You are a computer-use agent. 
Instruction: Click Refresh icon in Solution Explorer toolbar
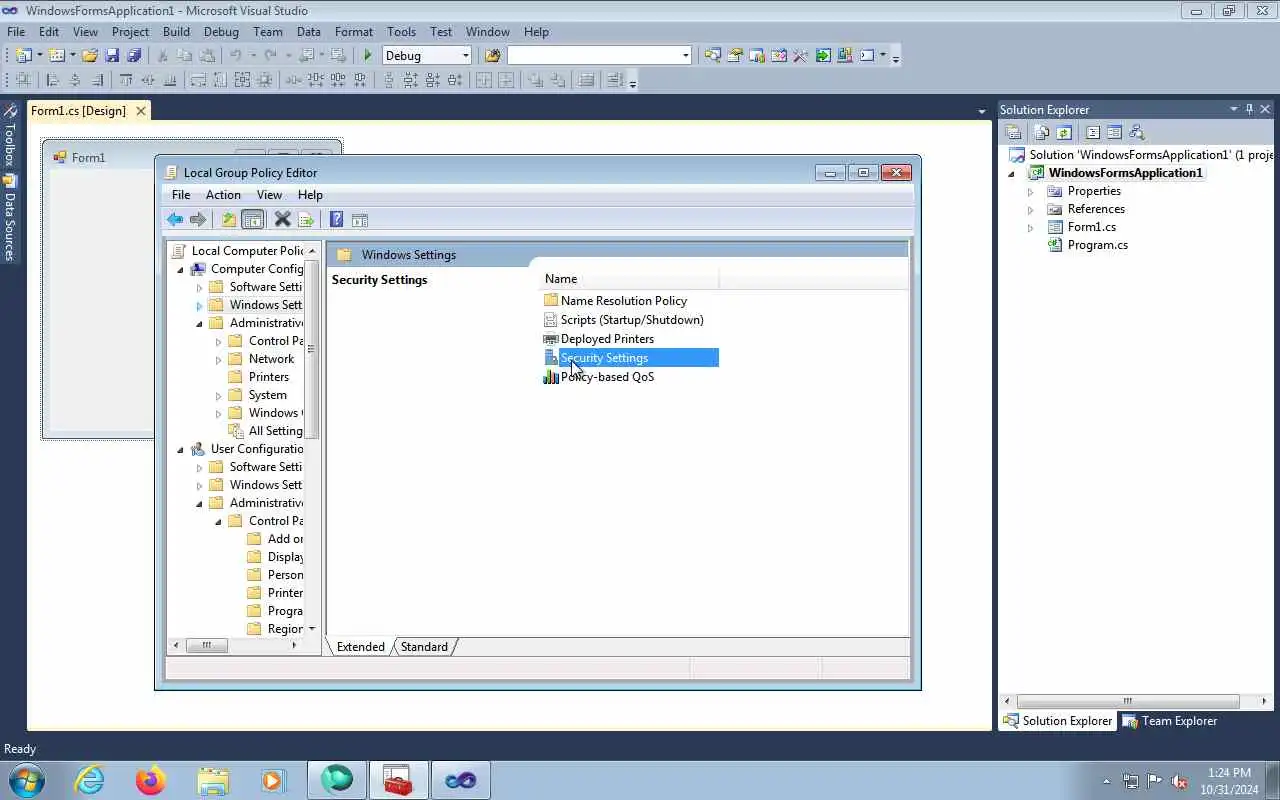(1064, 132)
